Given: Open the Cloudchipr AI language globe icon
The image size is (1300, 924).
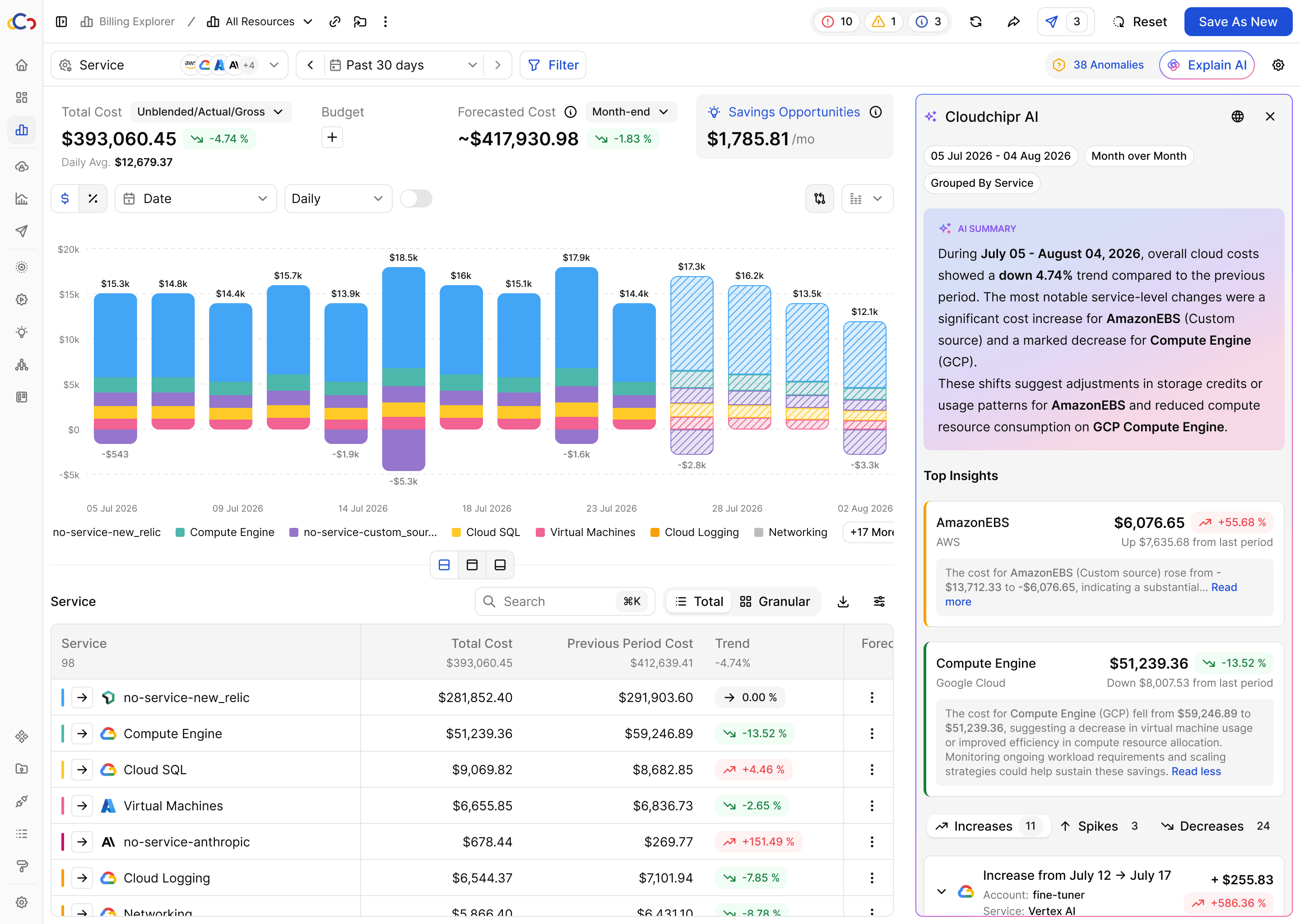Looking at the screenshot, I should pyautogui.click(x=1237, y=117).
